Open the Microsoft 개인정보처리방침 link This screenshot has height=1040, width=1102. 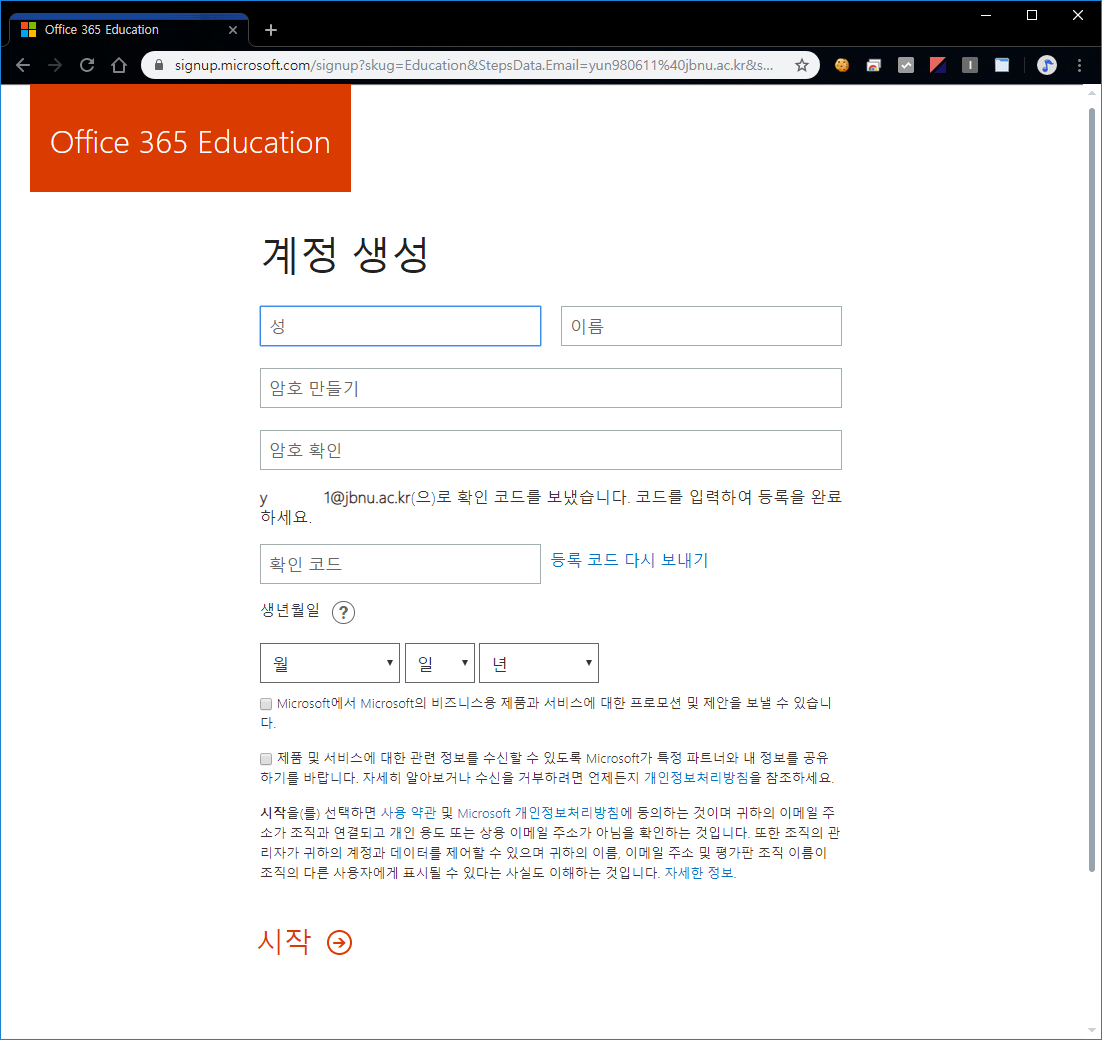tap(538, 813)
